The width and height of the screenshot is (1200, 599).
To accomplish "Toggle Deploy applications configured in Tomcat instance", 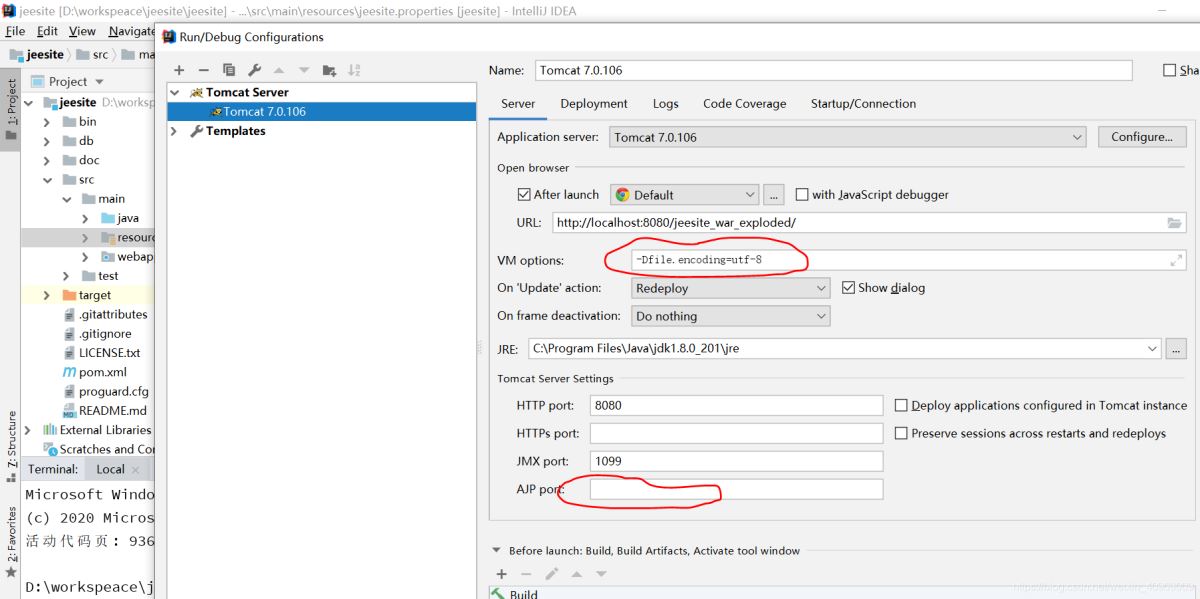I will coord(901,406).
